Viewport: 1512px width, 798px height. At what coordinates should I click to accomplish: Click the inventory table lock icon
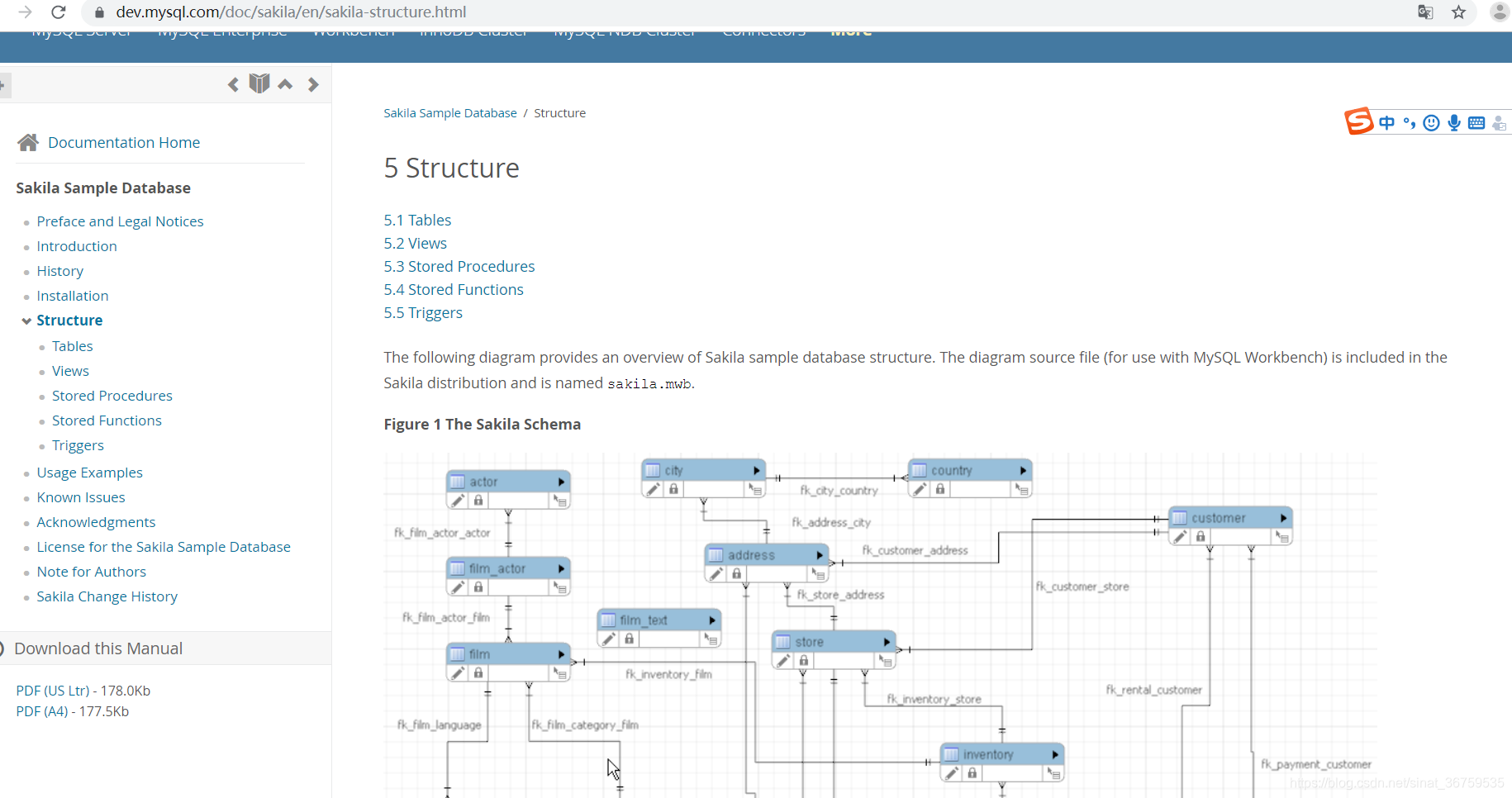pyautogui.click(x=972, y=773)
